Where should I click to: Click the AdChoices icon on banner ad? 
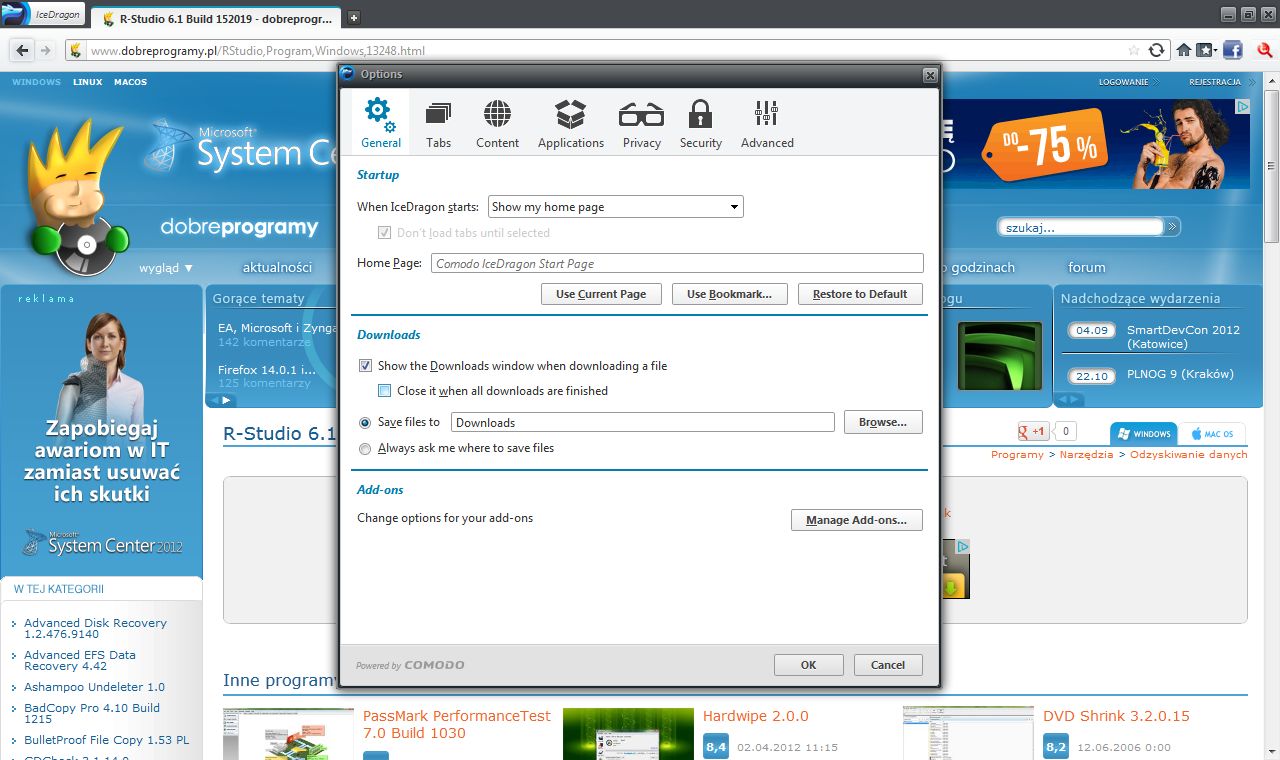click(x=1241, y=106)
